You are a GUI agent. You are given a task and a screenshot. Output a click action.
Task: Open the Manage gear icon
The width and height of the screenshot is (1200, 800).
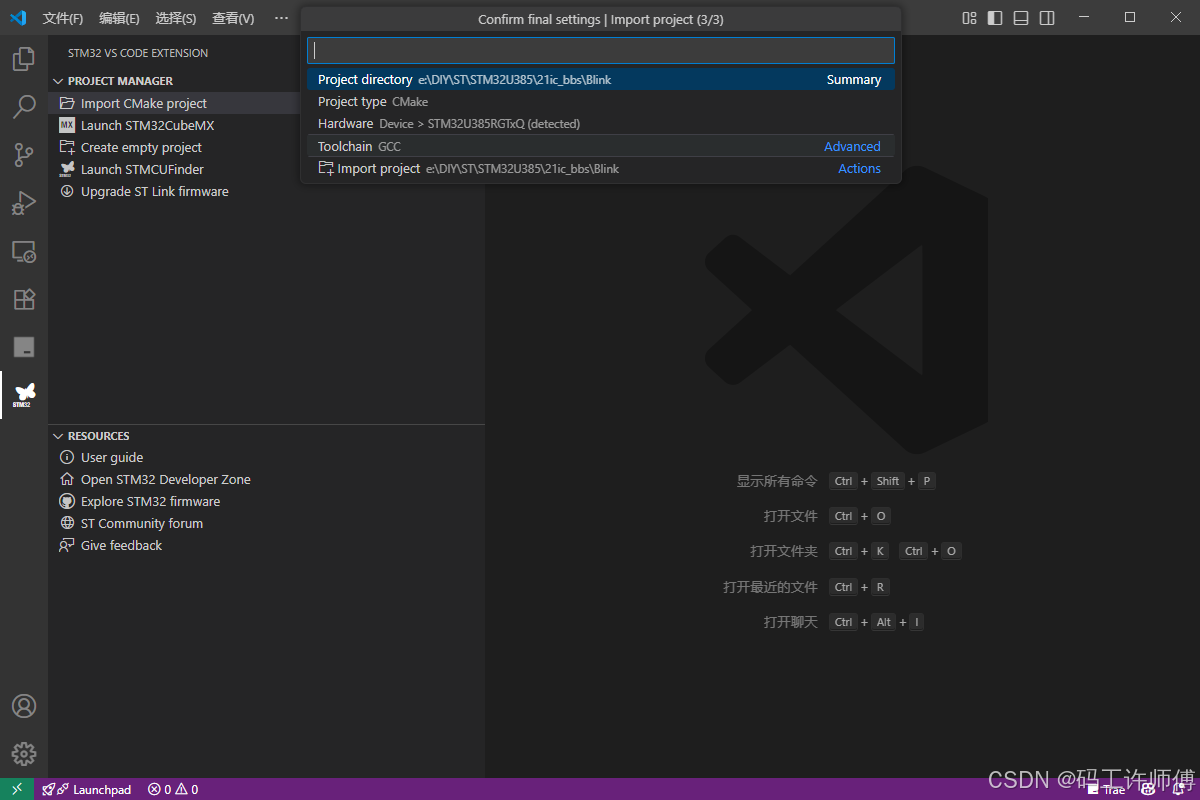[x=24, y=754]
